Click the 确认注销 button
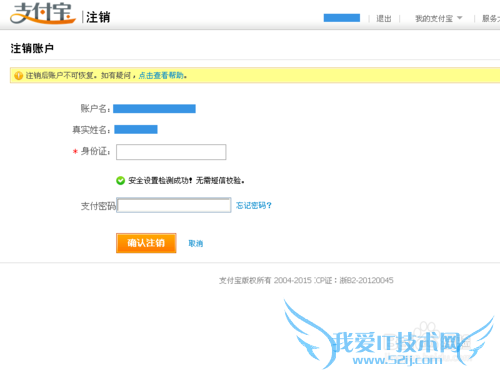 click(x=146, y=243)
